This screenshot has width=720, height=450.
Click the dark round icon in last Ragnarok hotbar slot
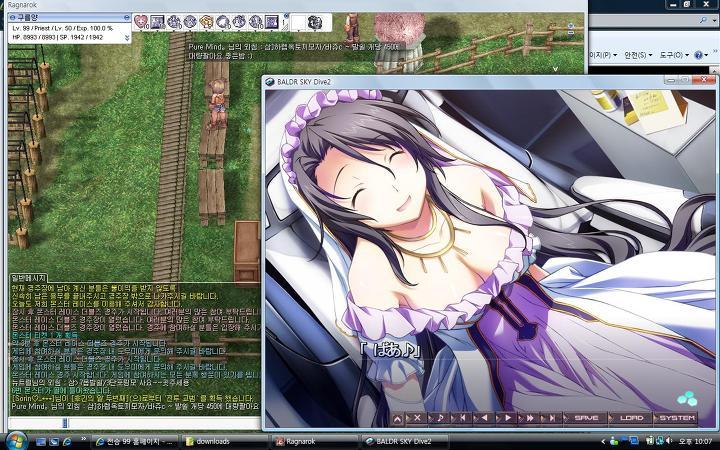point(315,22)
